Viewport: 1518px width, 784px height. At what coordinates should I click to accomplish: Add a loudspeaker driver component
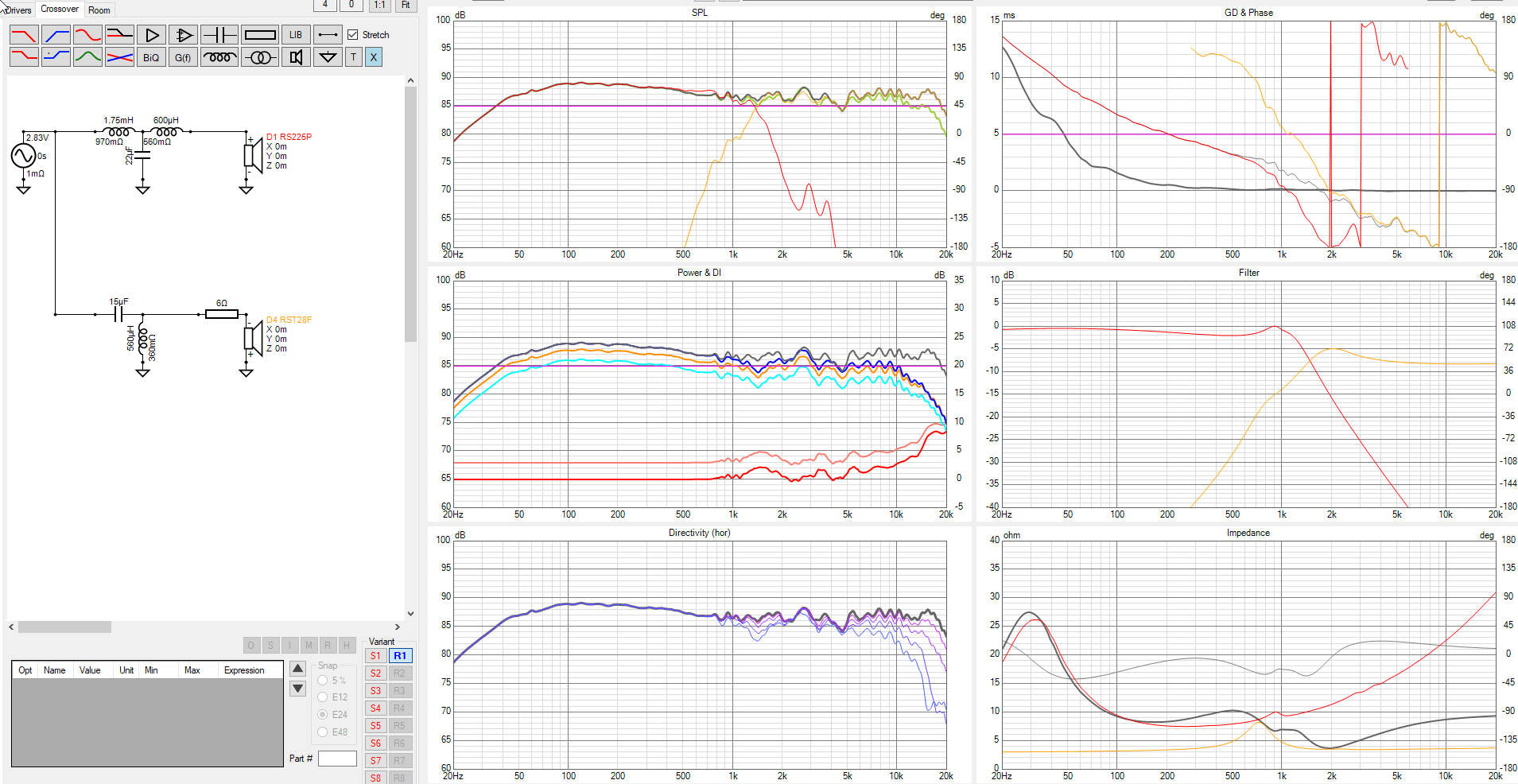[296, 57]
